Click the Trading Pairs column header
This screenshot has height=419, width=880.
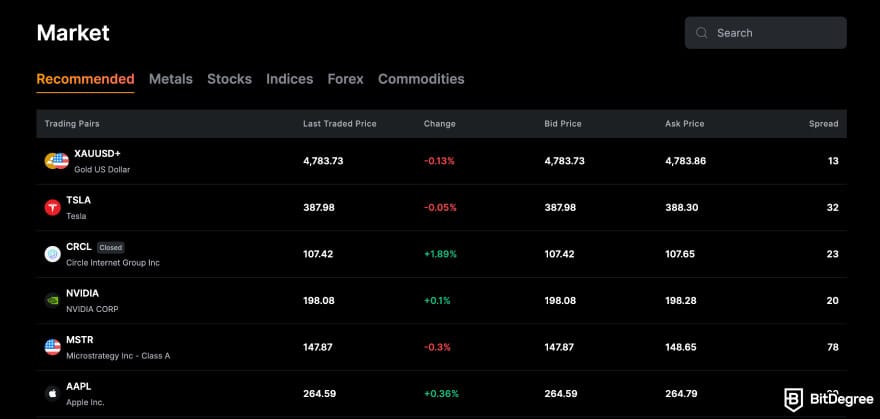pos(72,123)
